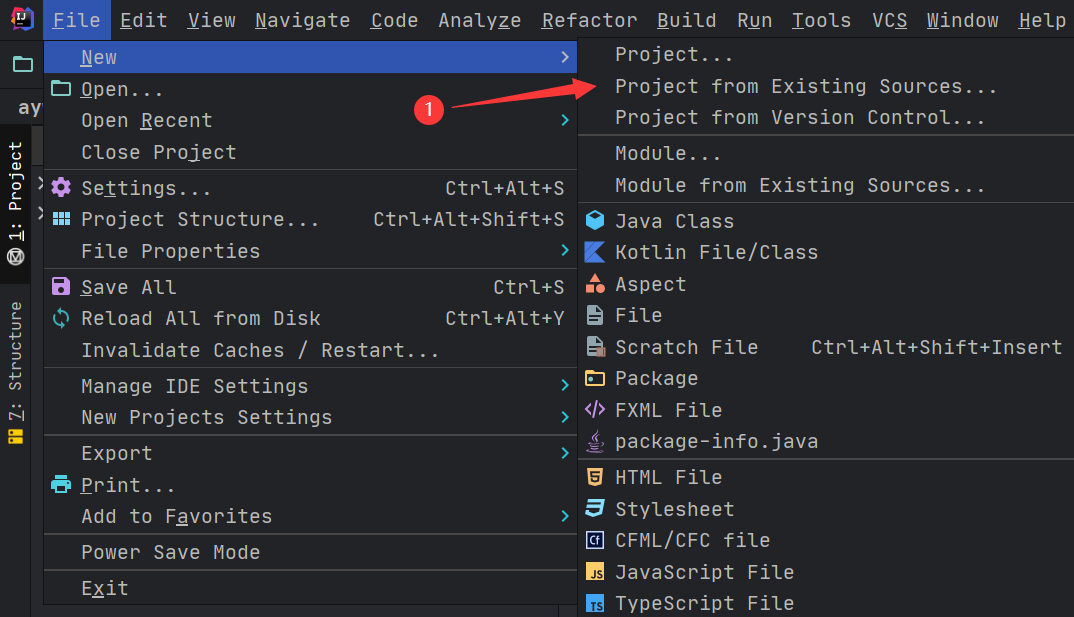1074x617 pixels.
Task: Open the Structure side tab
Action: (15, 358)
